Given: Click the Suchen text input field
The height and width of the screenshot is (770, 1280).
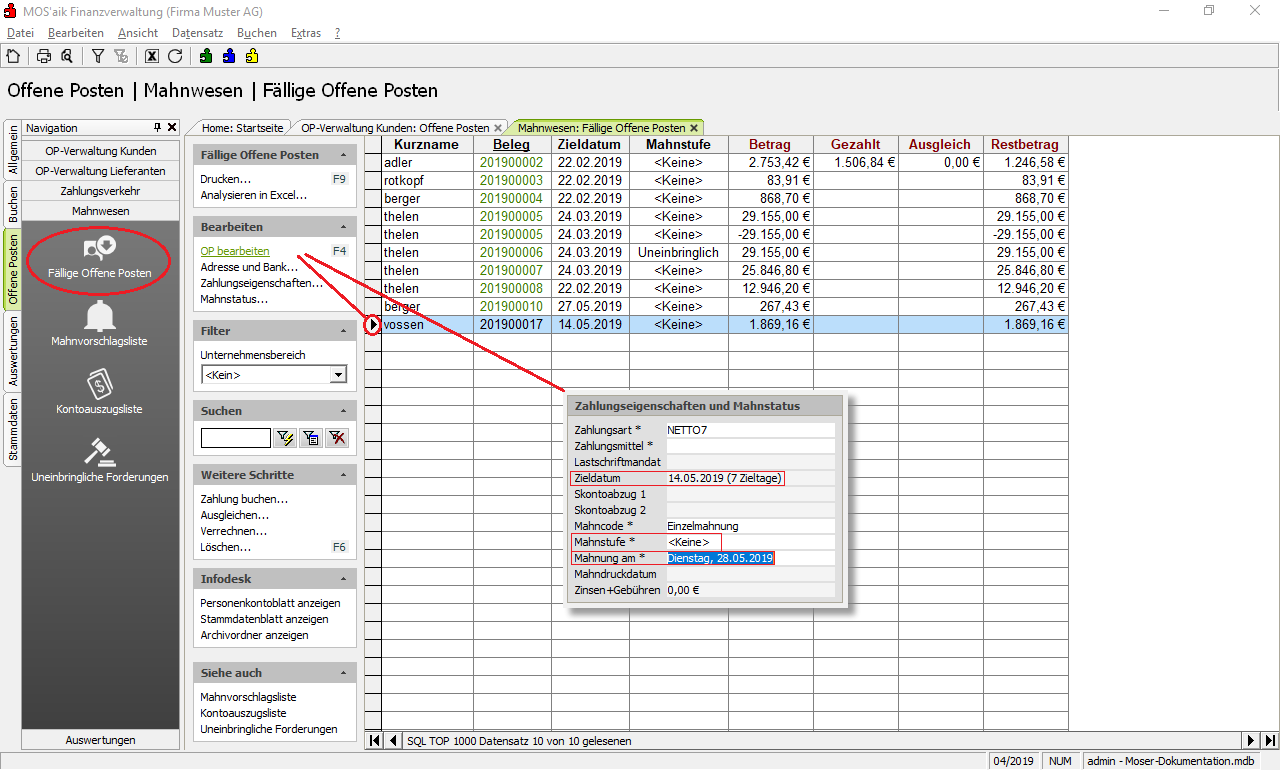Looking at the screenshot, I should 235,437.
